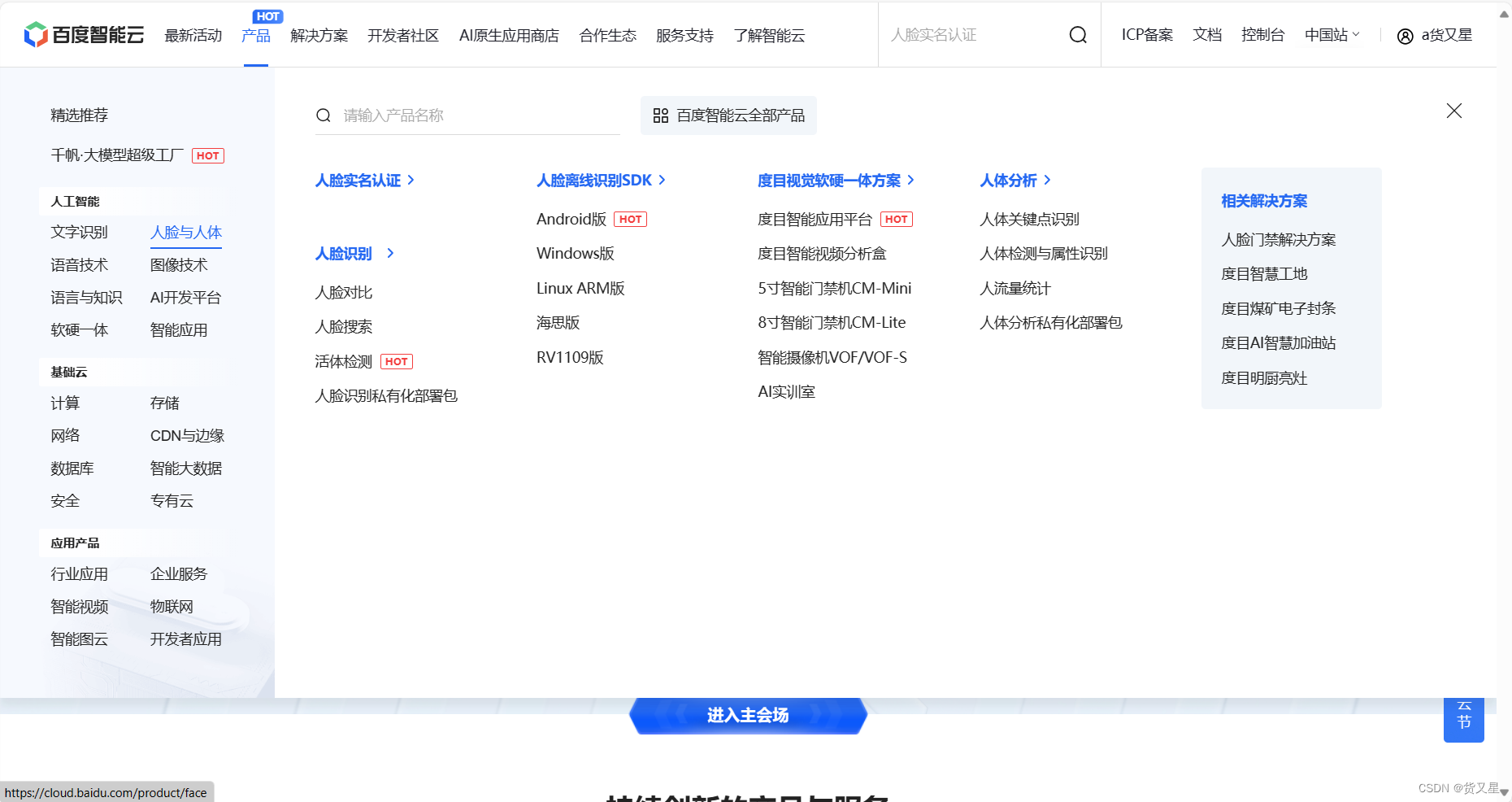The image size is (1512, 802).
Task: Click the user avatar icon
Action: 1405,36
